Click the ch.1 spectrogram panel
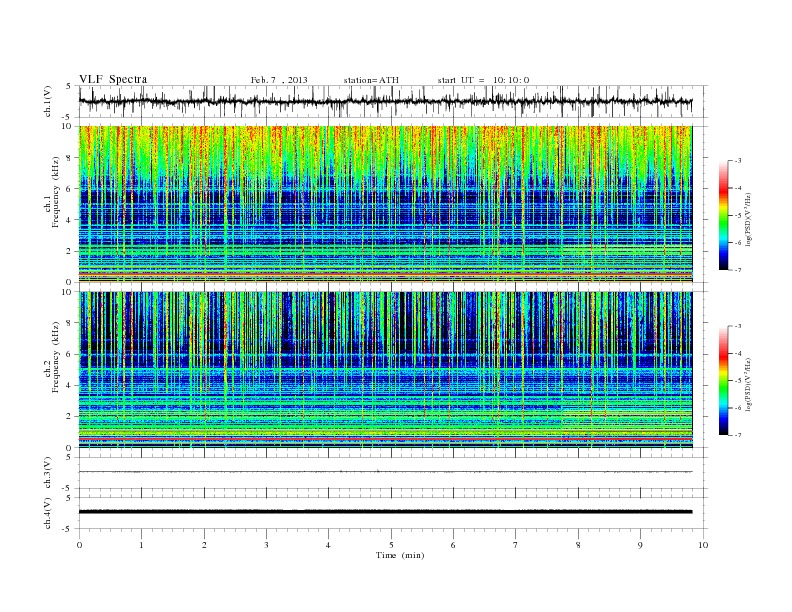Viewport: 792px width, 612px height. pos(385,204)
